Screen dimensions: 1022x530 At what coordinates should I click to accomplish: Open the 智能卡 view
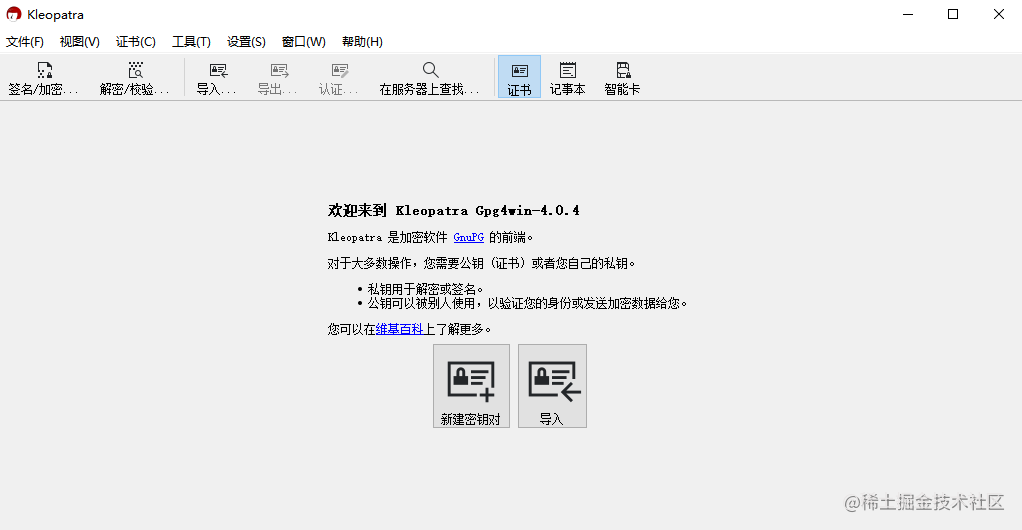[622, 78]
